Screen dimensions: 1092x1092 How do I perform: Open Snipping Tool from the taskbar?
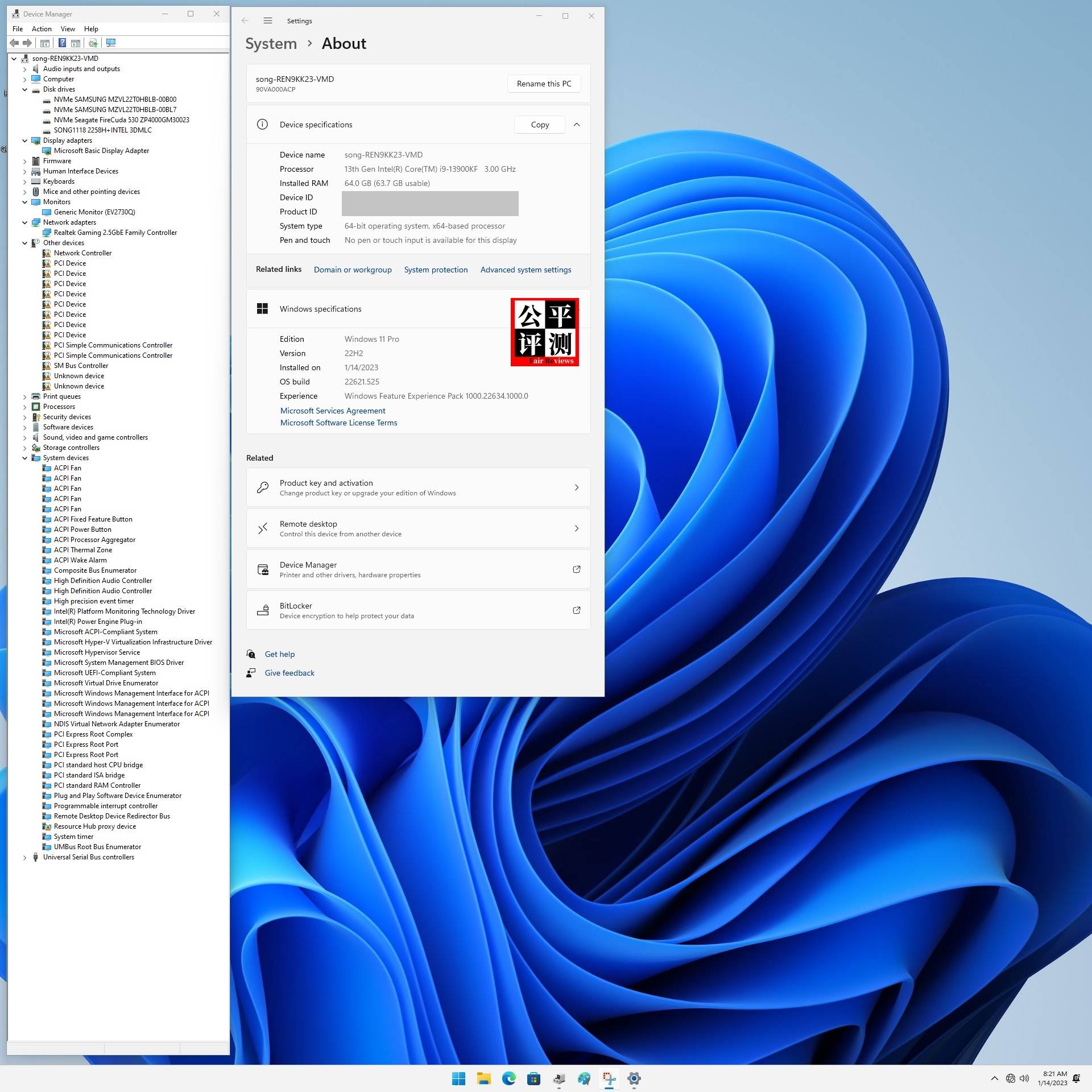(x=609, y=1078)
